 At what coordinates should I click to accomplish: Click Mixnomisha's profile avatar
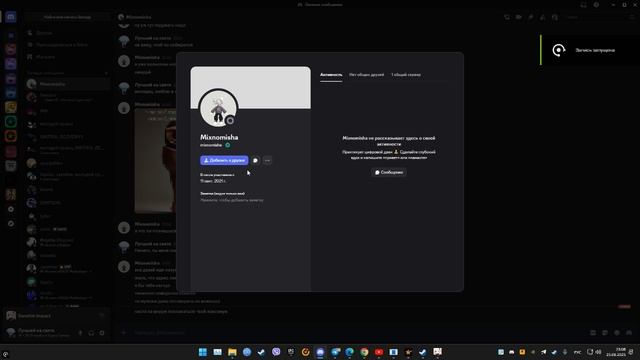click(x=218, y=109)
